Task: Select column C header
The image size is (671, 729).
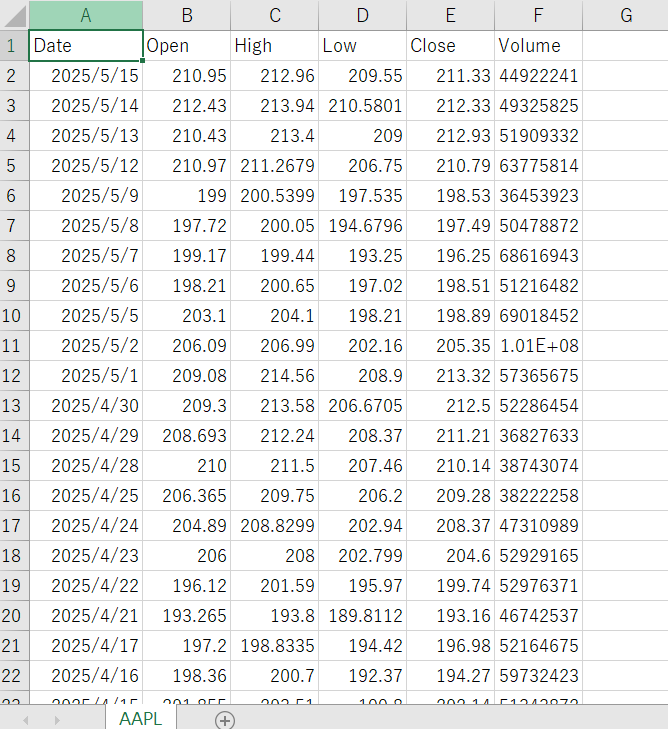Action: [x=274, y=15]
